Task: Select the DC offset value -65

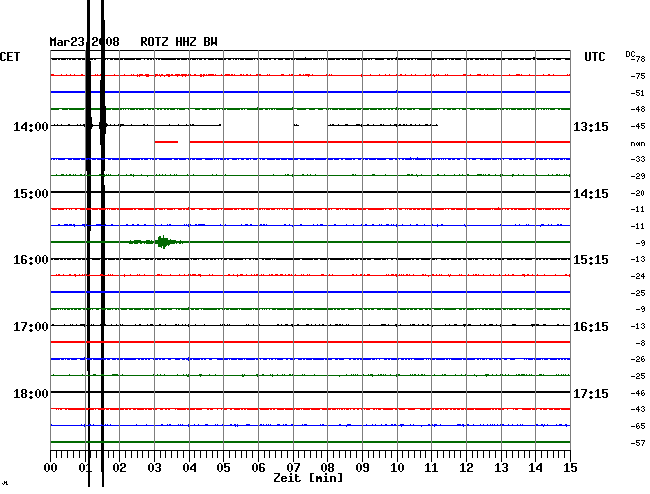Action: [638, 426]
